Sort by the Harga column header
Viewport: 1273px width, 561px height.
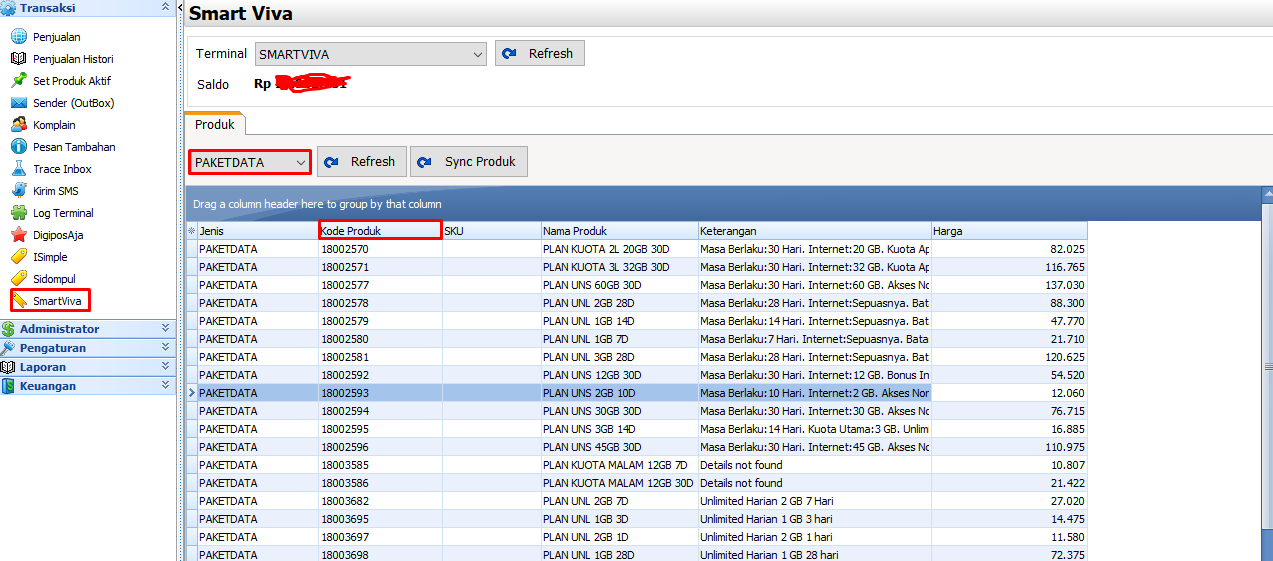pyautogui.click(x=1009, y=231)
